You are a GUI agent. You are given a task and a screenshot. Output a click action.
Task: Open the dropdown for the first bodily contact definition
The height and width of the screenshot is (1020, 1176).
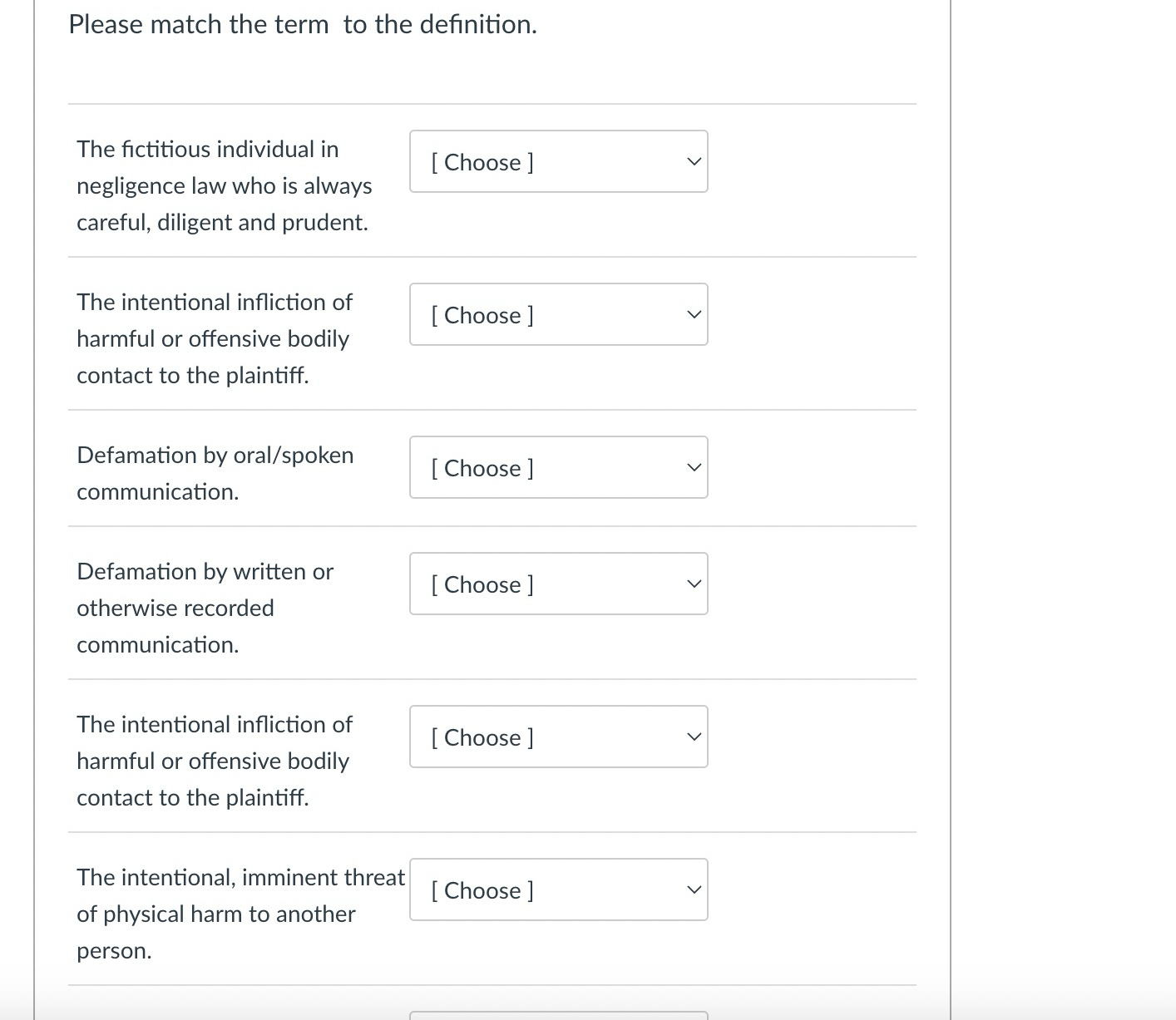click(558, 314)
